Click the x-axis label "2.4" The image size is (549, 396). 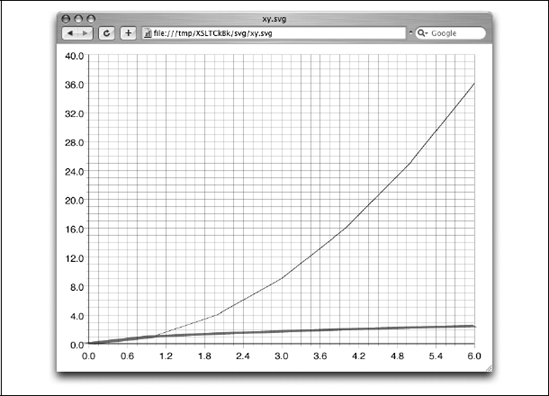point(243,356)
